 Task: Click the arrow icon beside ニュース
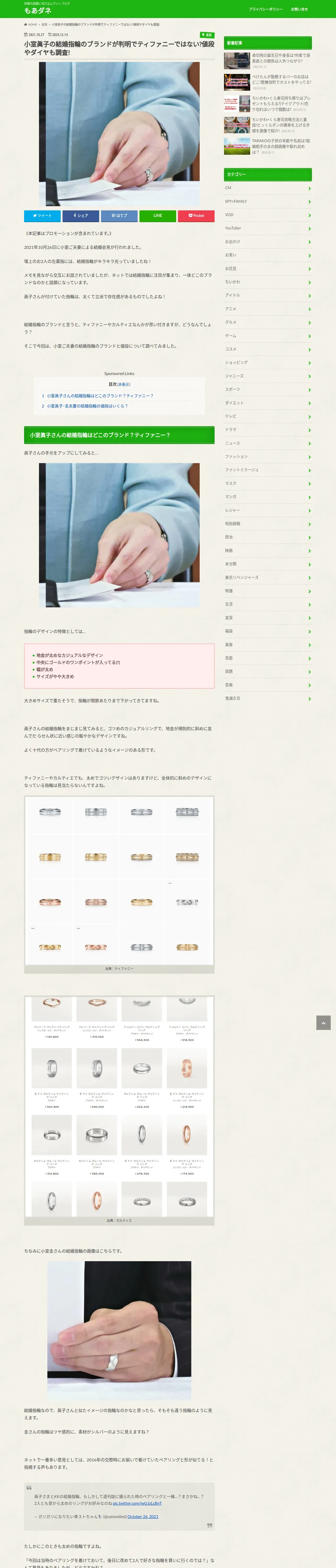click(310, 444)
